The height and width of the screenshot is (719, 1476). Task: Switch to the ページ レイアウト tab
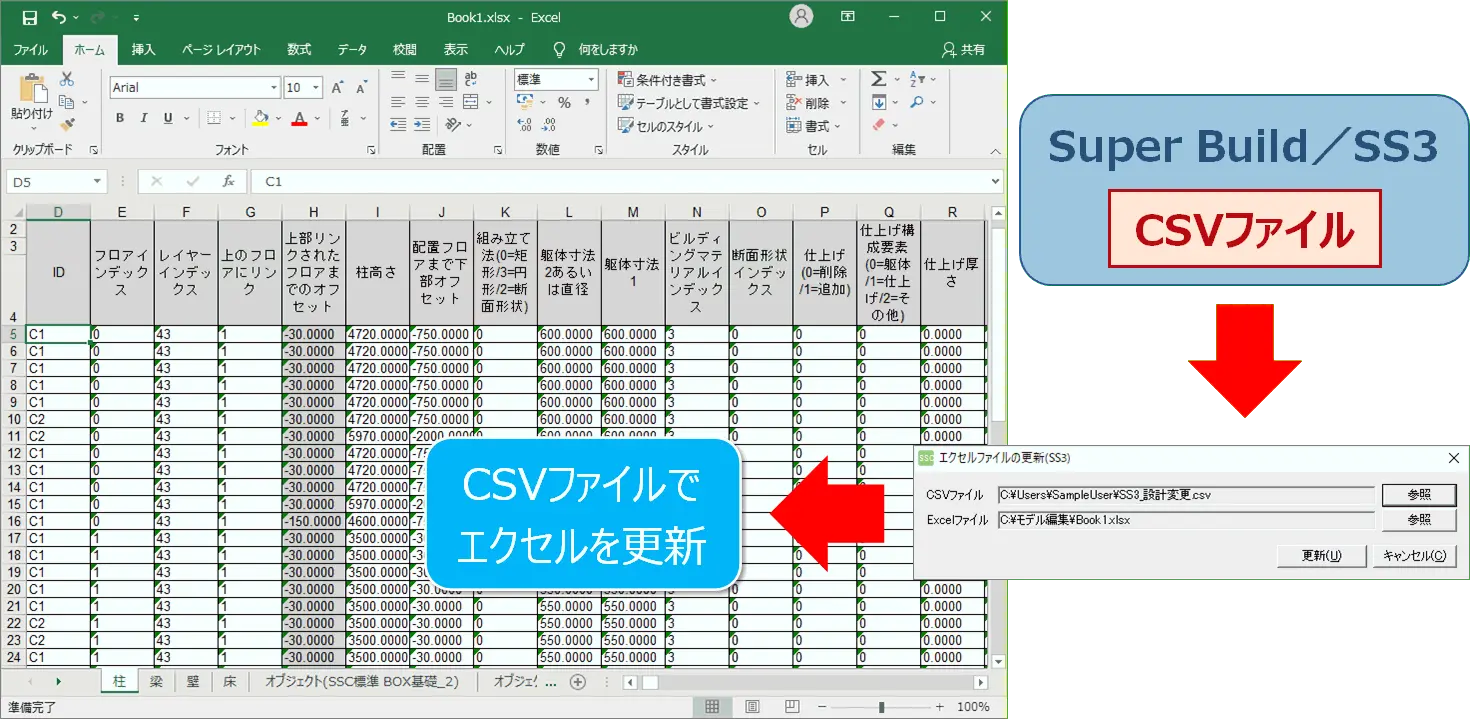point(221,50)
